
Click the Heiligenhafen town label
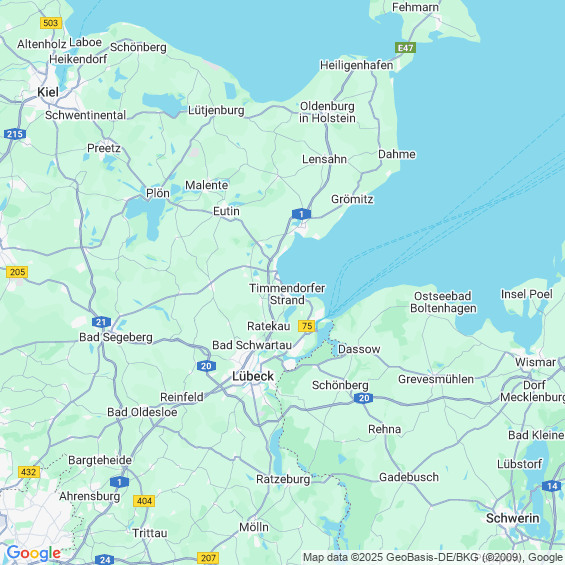pyautogui.click(x=356, y=65)
